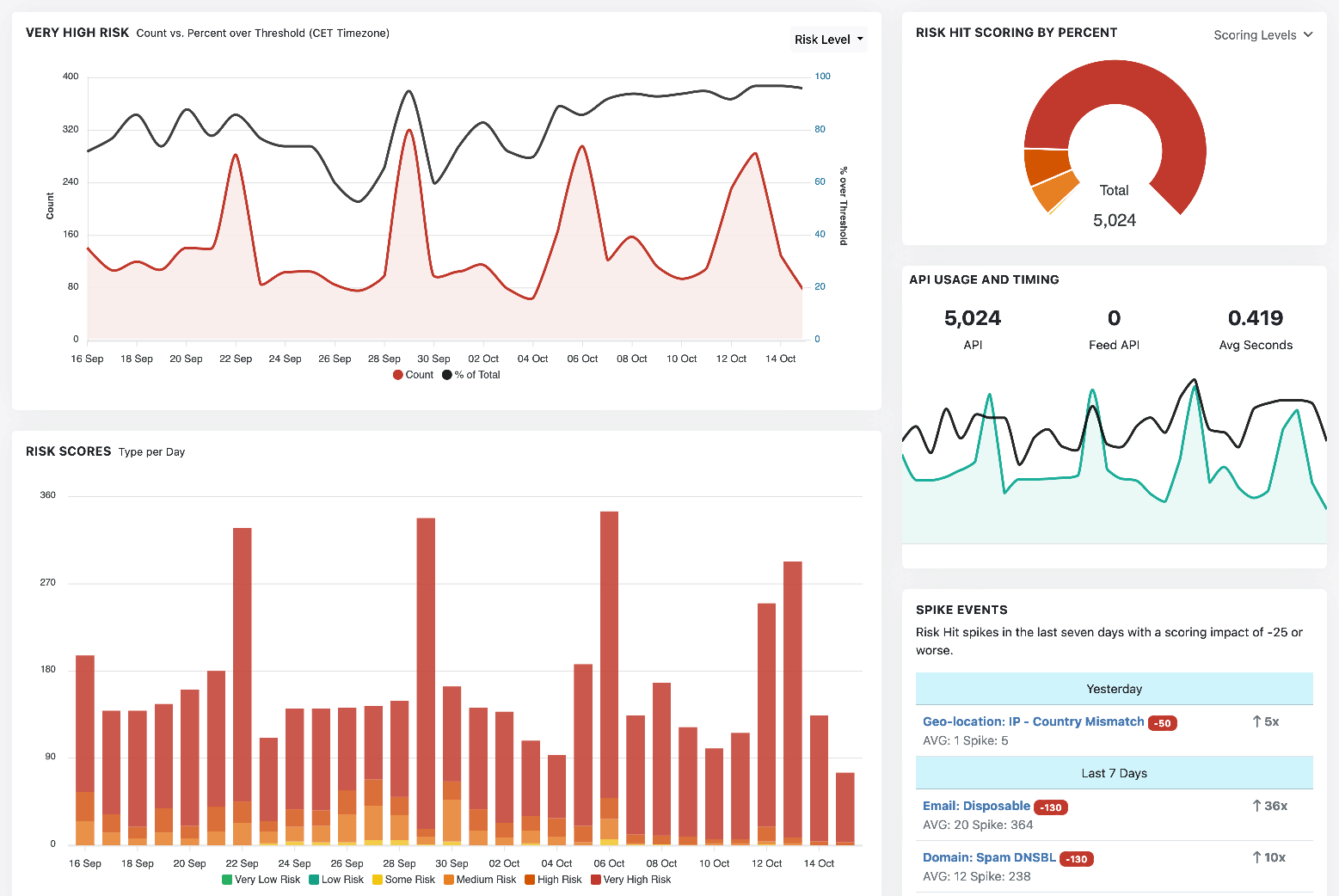Click the SPIKE EVENTS panel title
This screenshot has height=896, width=1339.
[961, 610]
